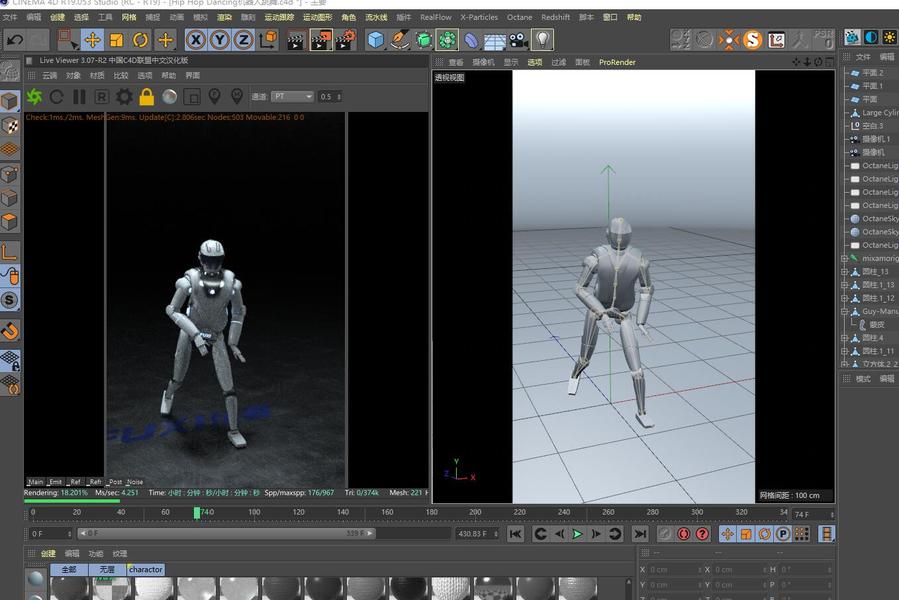Click Live Viewer focus picker pin
Image resolution: width=899 pixels, height=600 pixels.
[214, 96]
